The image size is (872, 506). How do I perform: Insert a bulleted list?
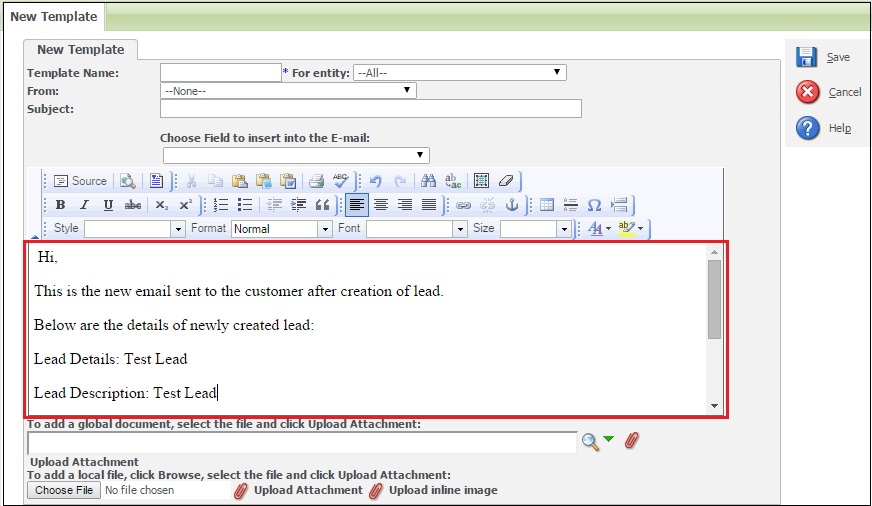tap(245, 205)
